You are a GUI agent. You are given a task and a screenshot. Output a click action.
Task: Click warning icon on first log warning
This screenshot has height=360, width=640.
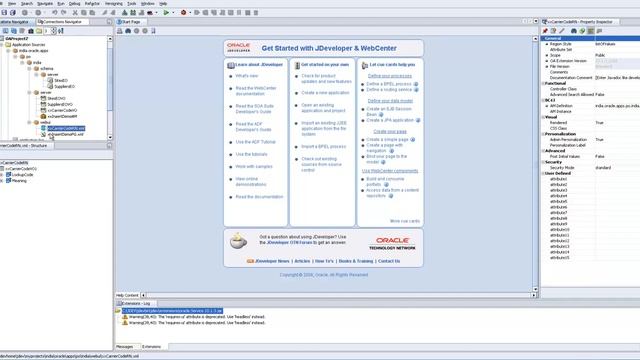pos(125,317)
